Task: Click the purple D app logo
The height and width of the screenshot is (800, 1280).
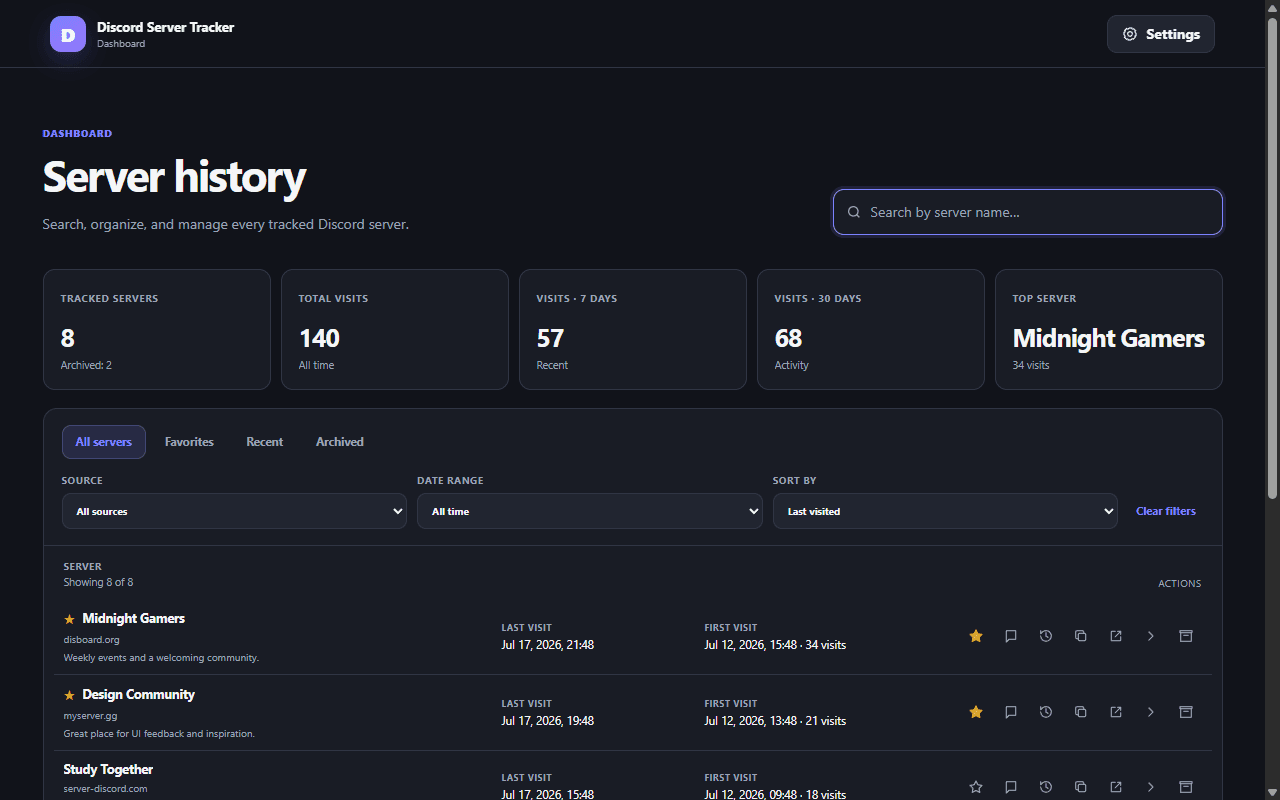Action: click(68, 34)
